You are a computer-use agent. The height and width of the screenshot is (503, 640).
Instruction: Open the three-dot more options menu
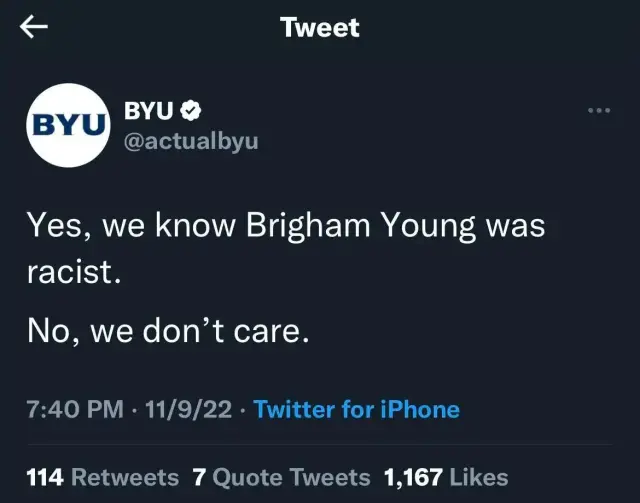(x=599, y=110)
